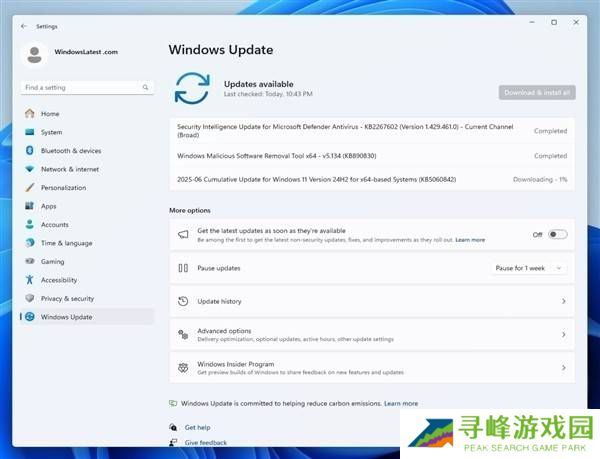
Task: Click Learn more about latest updates
Action: (x=470, y=240)
